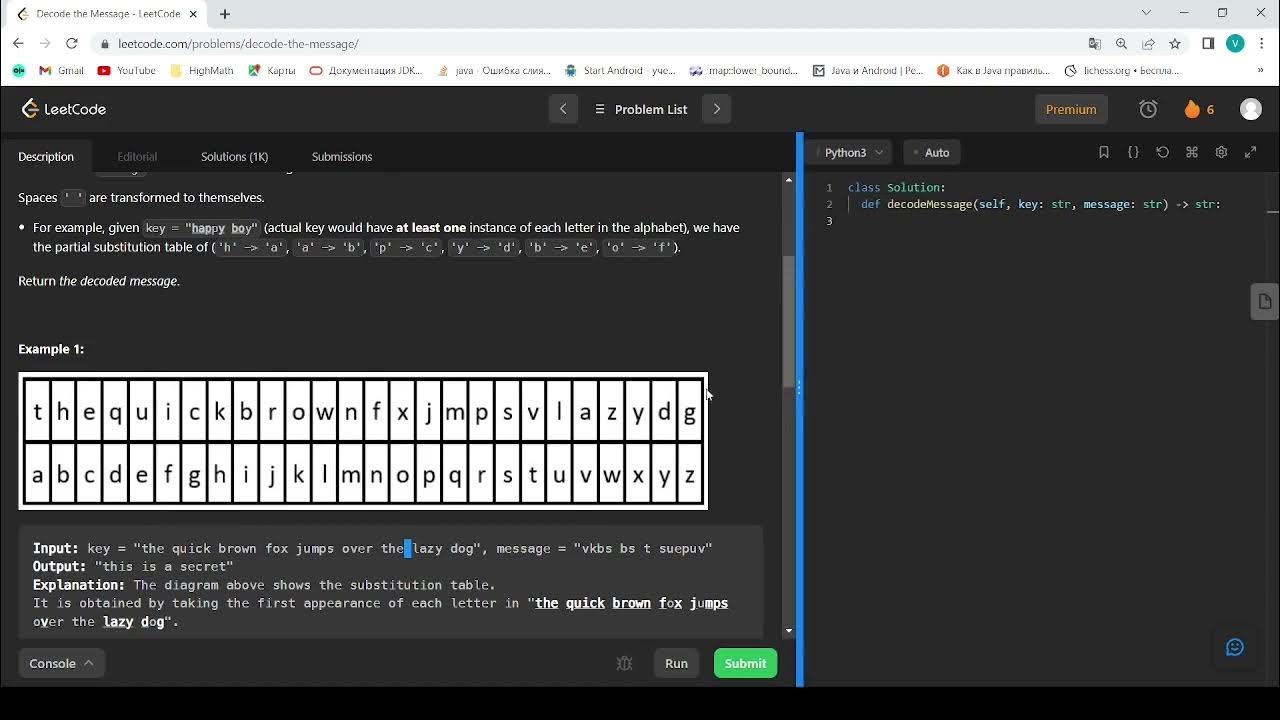This screenshot has height=720, width=1280.
Task: Go to next problem arrow
Action: [x=716, y=109]
